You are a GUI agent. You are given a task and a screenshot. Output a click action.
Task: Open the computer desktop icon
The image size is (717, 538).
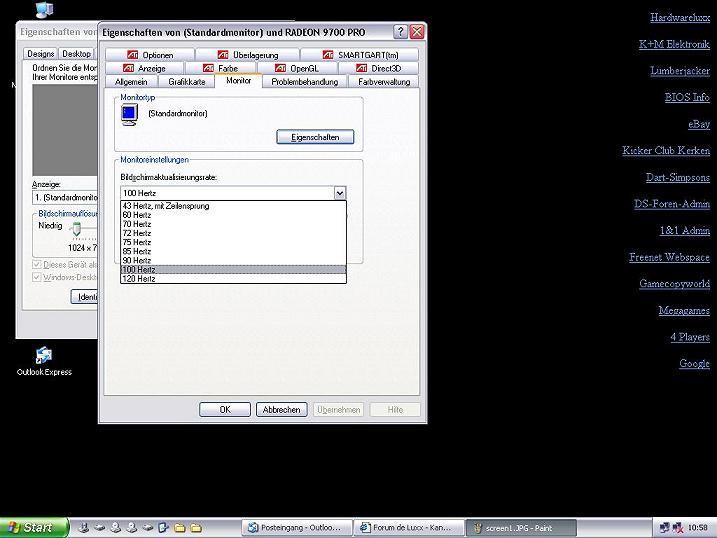click(x=44, y=9)
